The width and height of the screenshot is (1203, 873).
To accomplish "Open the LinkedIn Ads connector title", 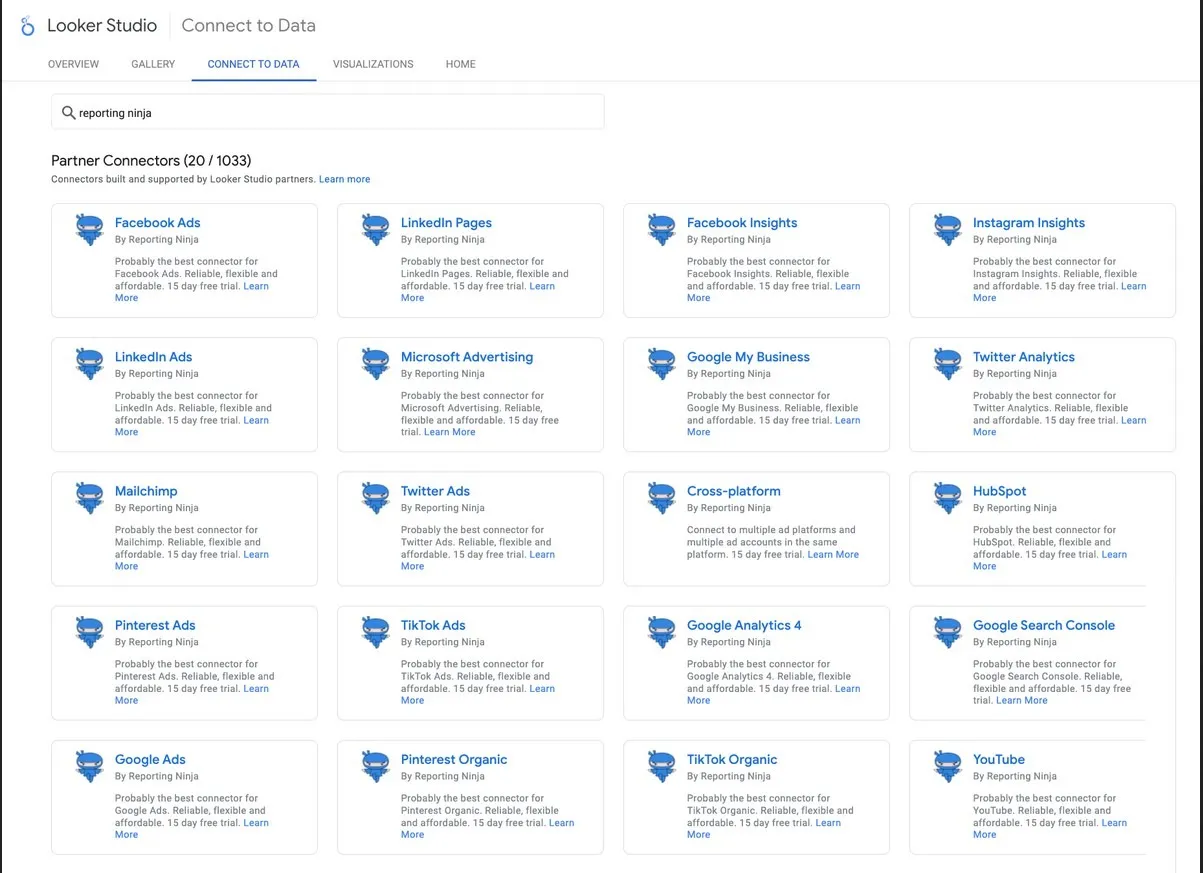I will tap(153, 357).
